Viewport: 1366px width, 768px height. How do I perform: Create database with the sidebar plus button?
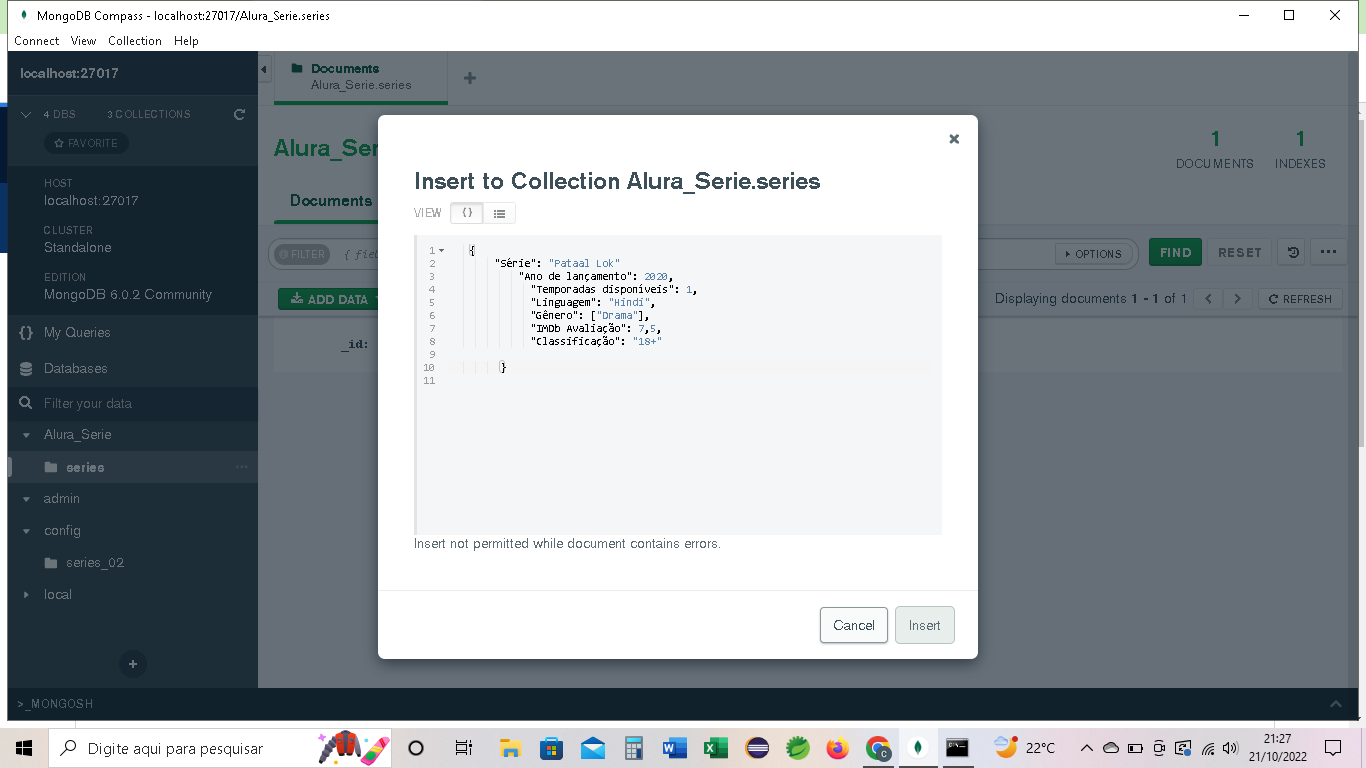pyautogui.click(x=132, y=664)
